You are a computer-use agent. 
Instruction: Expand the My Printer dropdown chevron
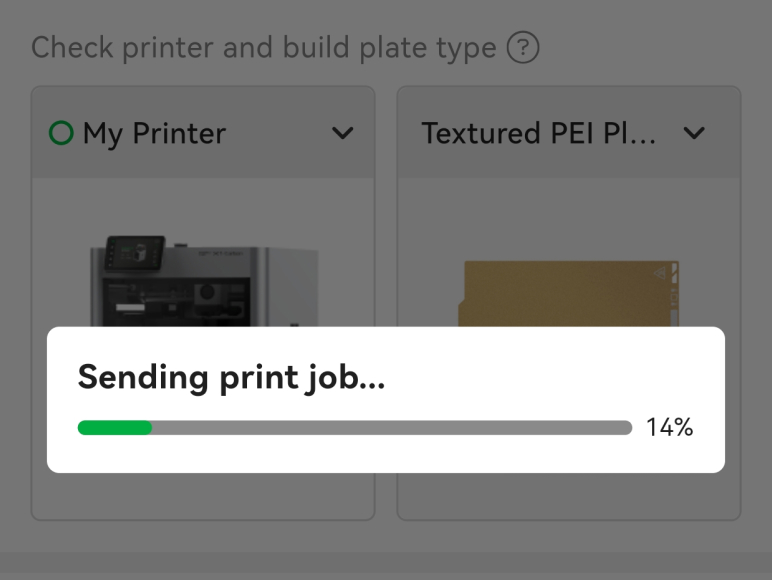(342, 133)
